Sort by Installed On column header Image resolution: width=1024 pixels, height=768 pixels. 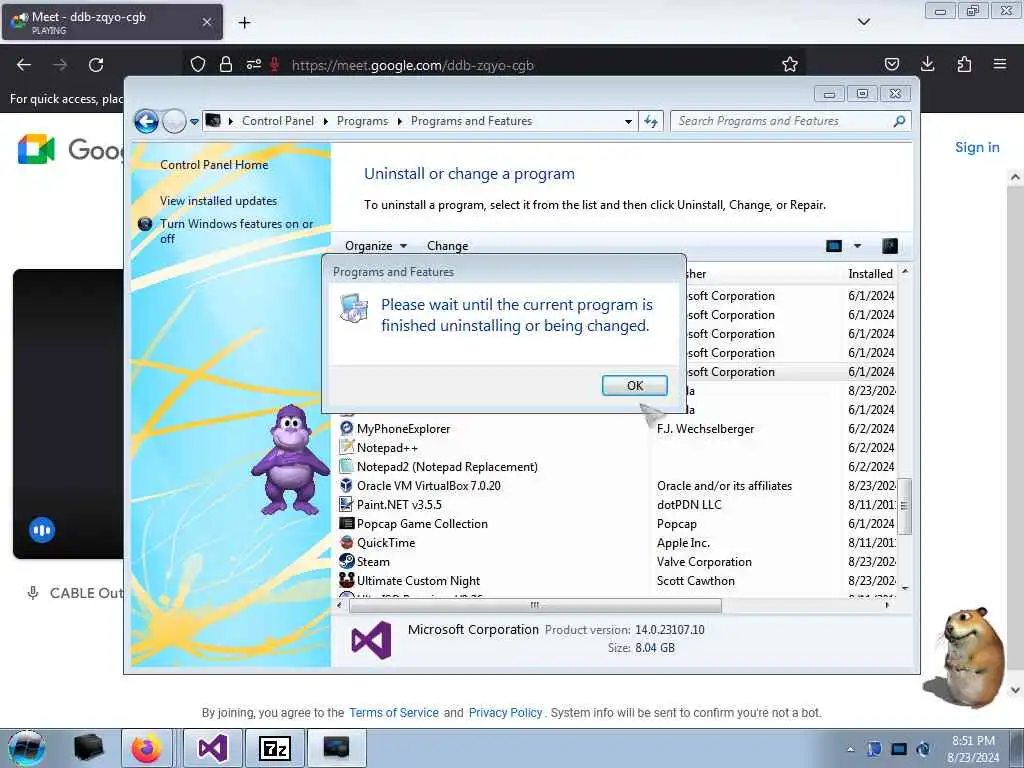click(x=870, y=274)
